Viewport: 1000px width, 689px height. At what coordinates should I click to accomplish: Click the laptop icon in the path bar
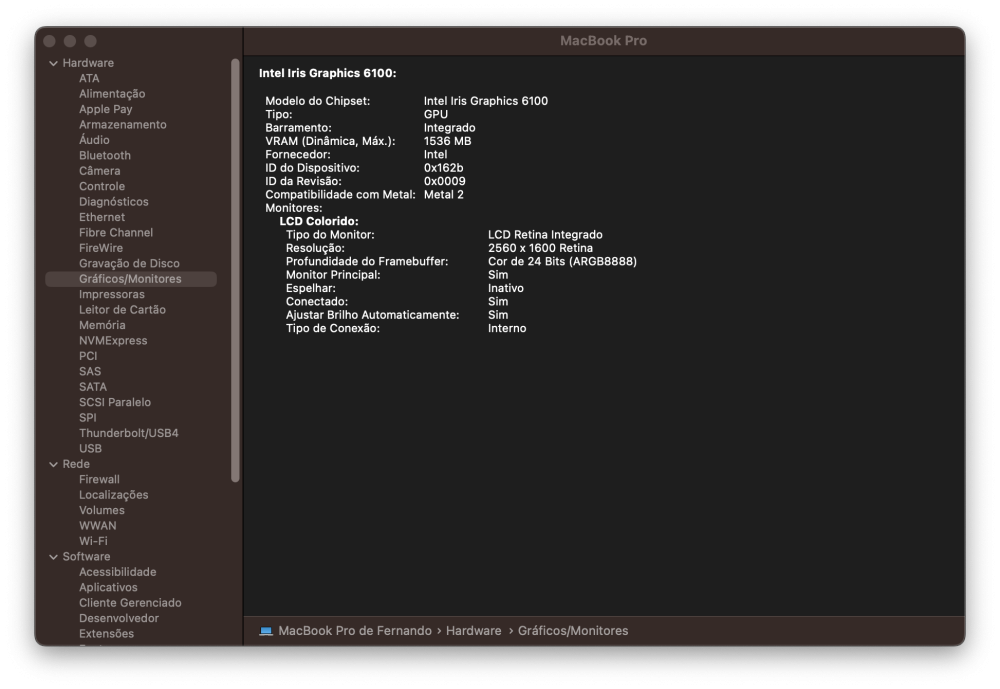click(x=266, y=631)
